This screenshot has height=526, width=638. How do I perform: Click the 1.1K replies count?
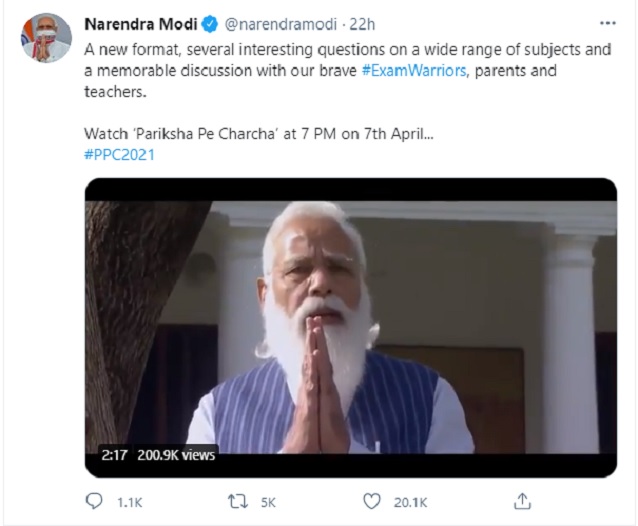tap(130, 501)
